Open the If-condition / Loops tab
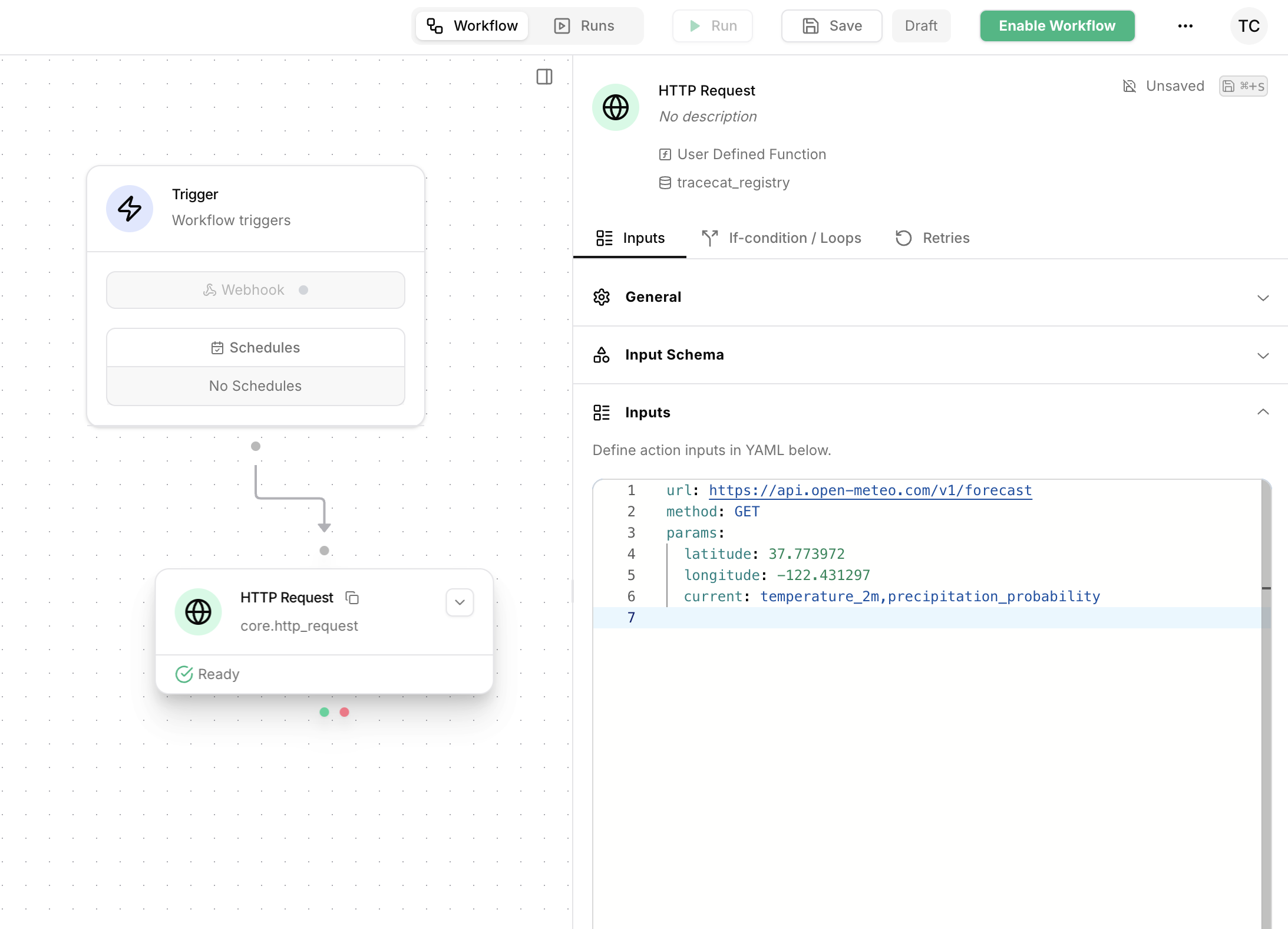 (x=781, y=238)
